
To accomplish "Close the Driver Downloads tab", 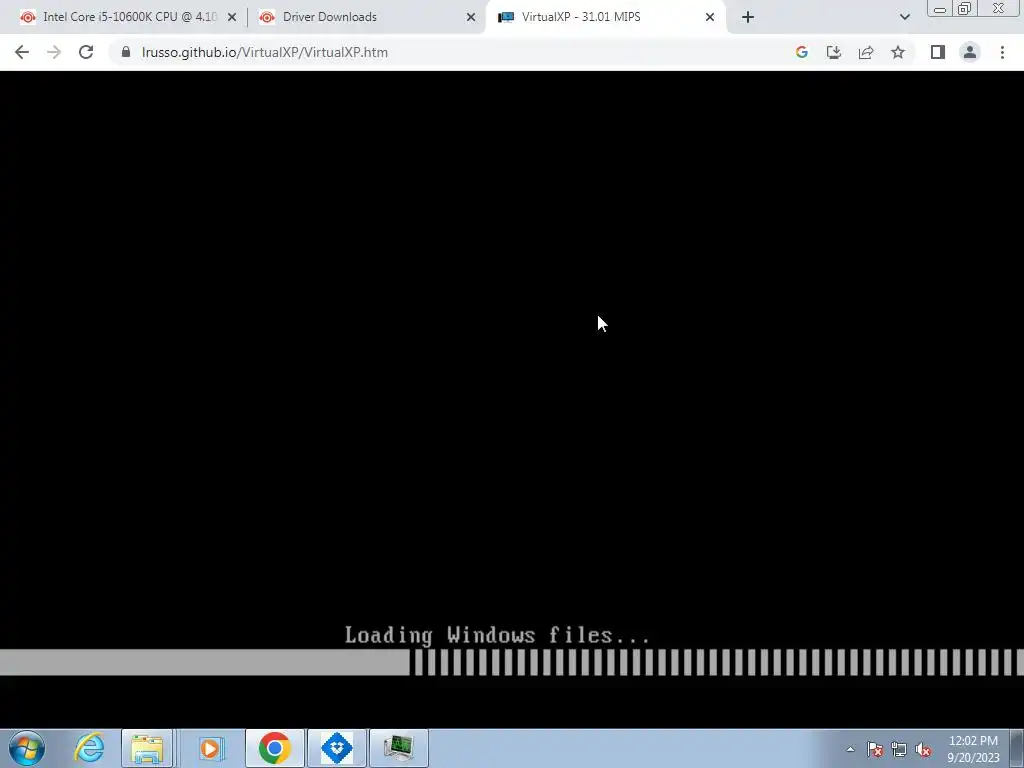I will (471, 18).
